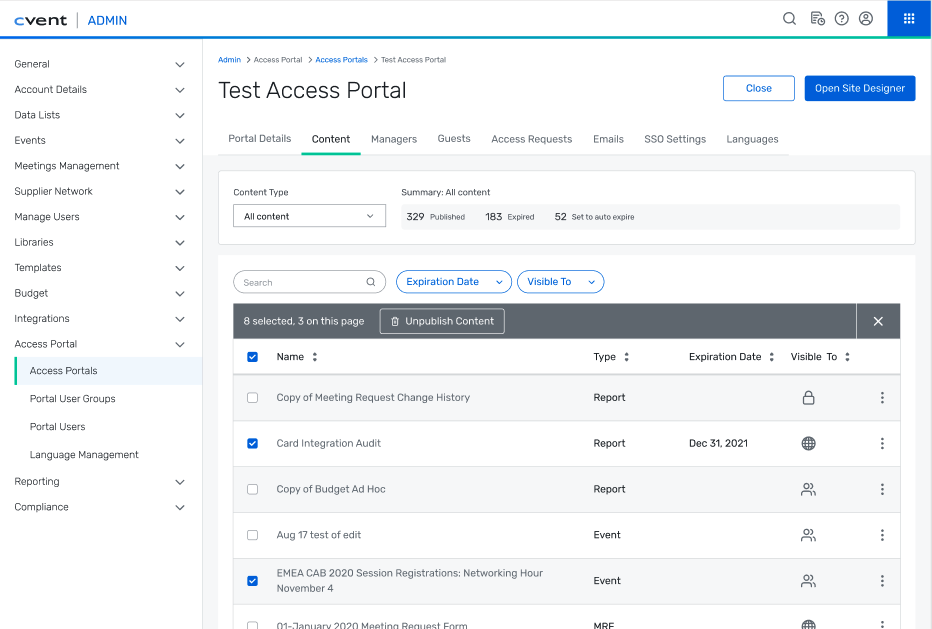The image size is (932, 629).
Task: Click the Open Site Designer button
Action: click(859, 88)
